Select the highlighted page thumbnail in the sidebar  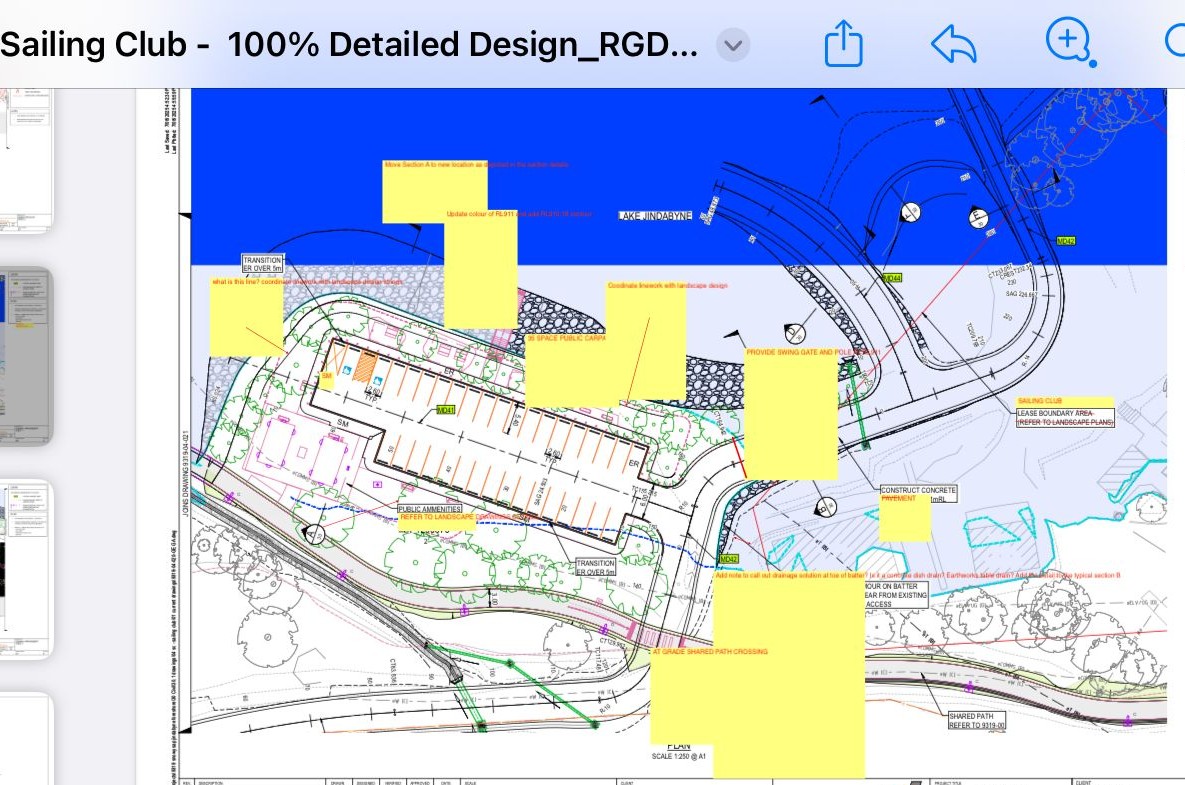pos(26,355)
